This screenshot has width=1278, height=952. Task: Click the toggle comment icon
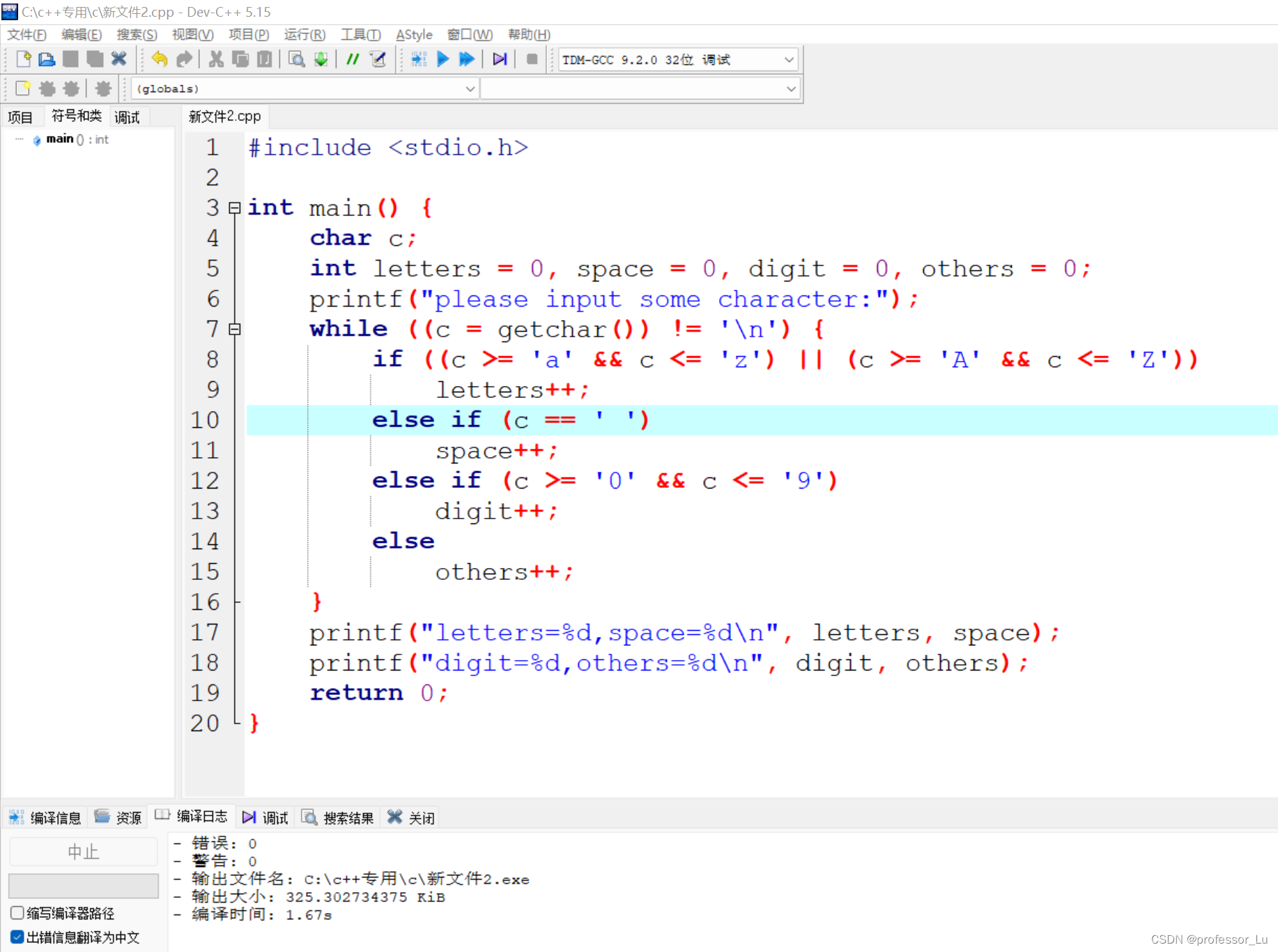[352, 59]
